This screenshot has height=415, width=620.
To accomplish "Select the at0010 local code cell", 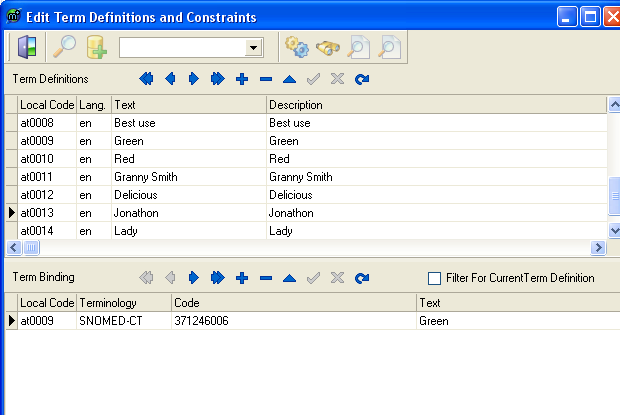I will [47, 159].
